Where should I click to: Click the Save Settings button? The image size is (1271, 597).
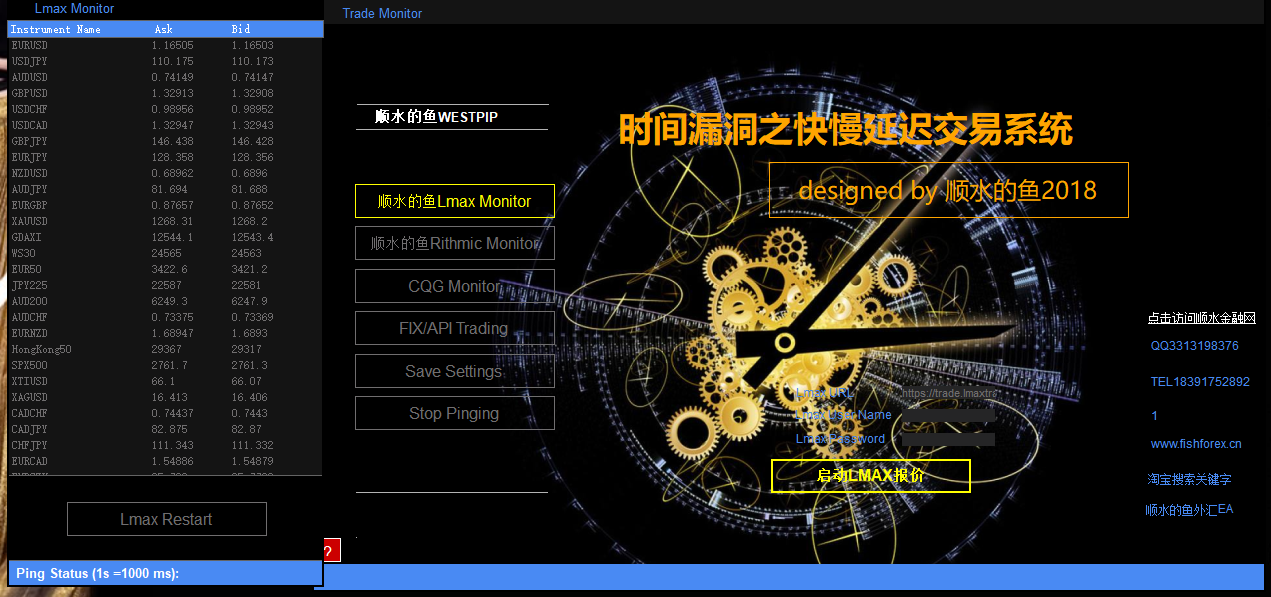click(x=454, y=371)
